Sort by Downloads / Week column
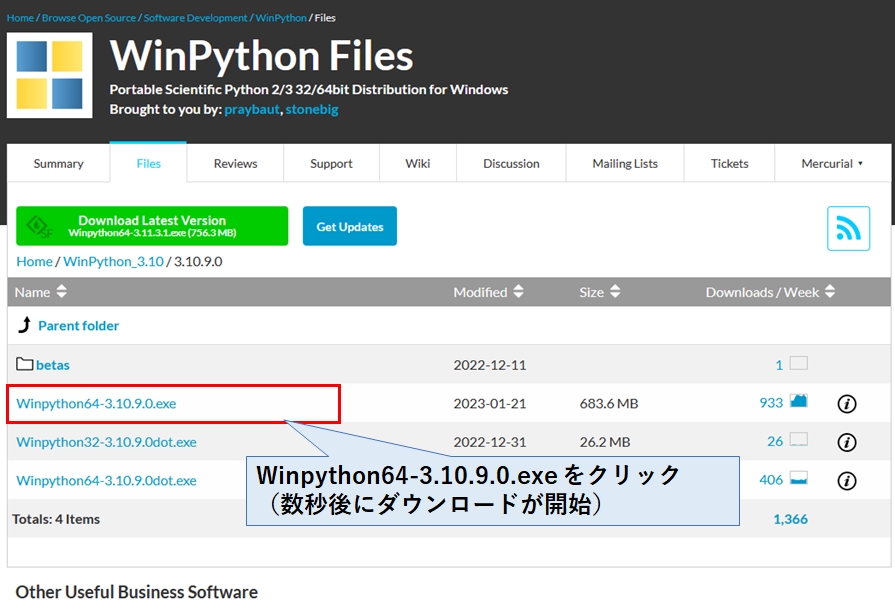895x606 pixels. pyautogui.click(x=770, y=292)
